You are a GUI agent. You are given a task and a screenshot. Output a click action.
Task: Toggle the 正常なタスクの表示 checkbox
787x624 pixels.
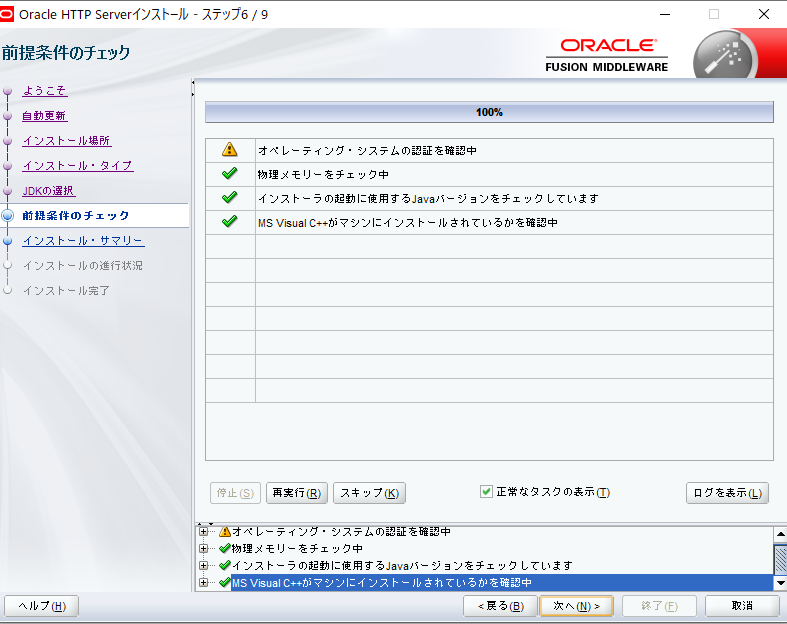pos(487,492)
